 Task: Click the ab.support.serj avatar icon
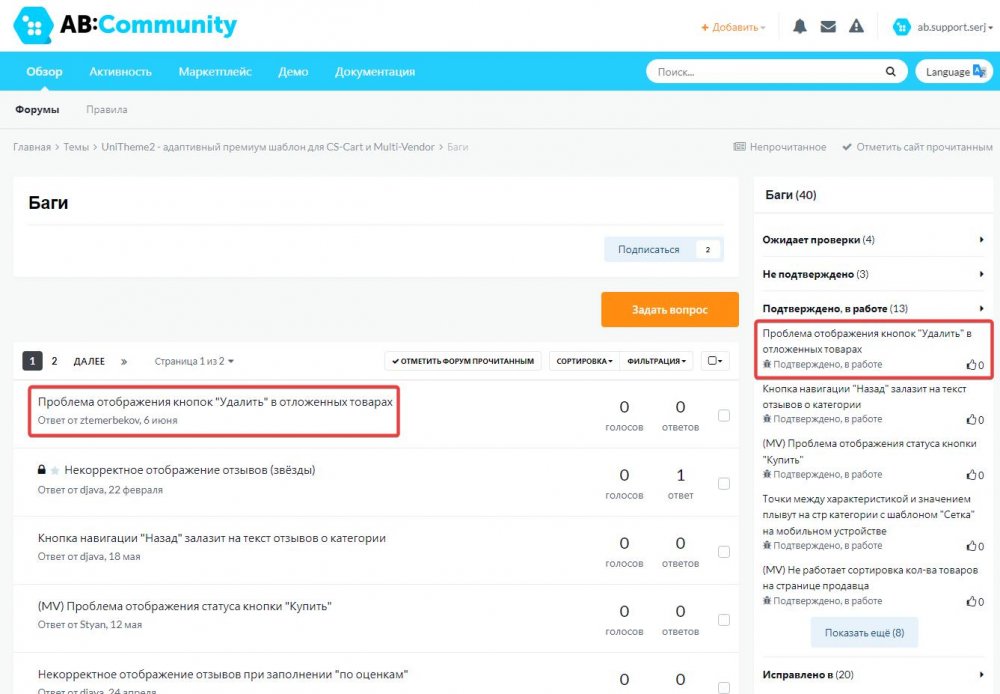[x=902, y=27]
